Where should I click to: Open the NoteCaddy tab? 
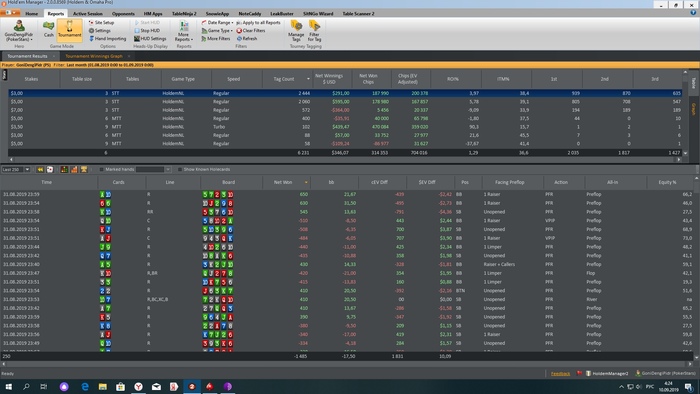[x=250, y=13]
